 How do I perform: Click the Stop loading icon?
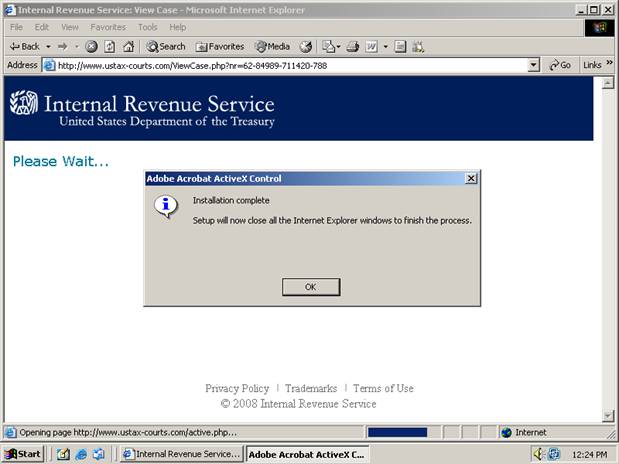(91, 47)
